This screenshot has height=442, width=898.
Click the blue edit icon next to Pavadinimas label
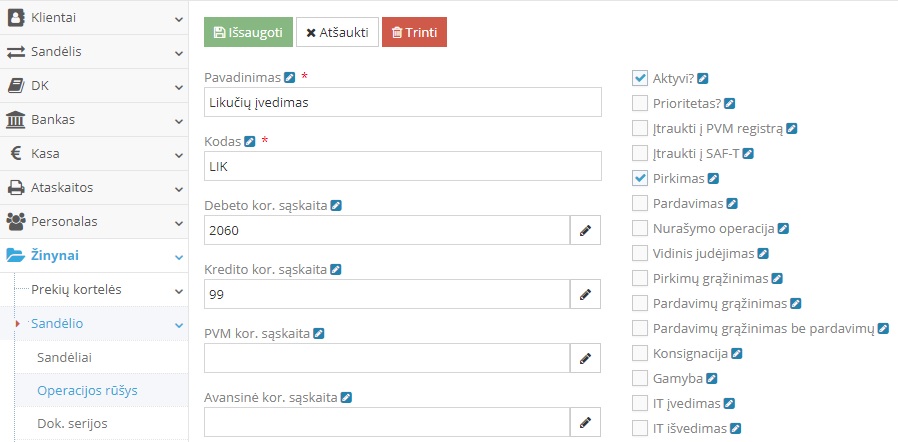pos(290,77)
